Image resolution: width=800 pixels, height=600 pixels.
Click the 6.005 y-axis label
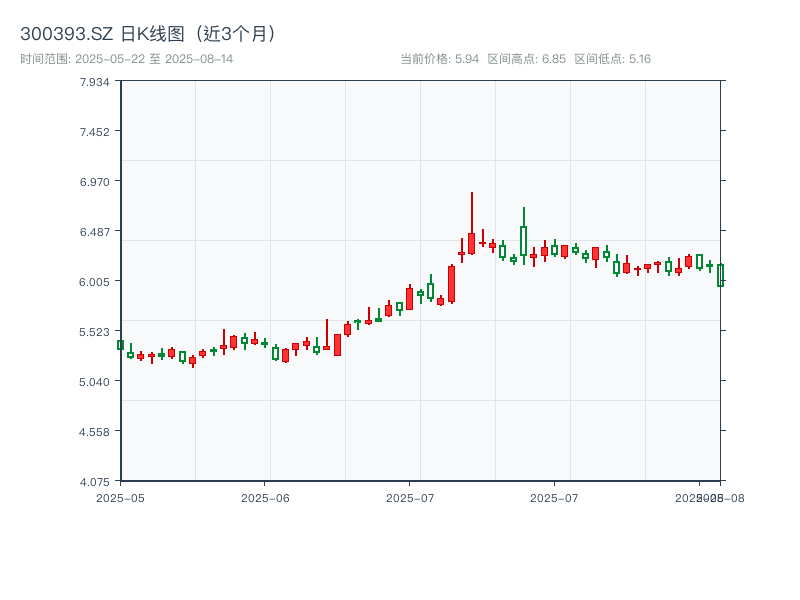tap(94, 282)
